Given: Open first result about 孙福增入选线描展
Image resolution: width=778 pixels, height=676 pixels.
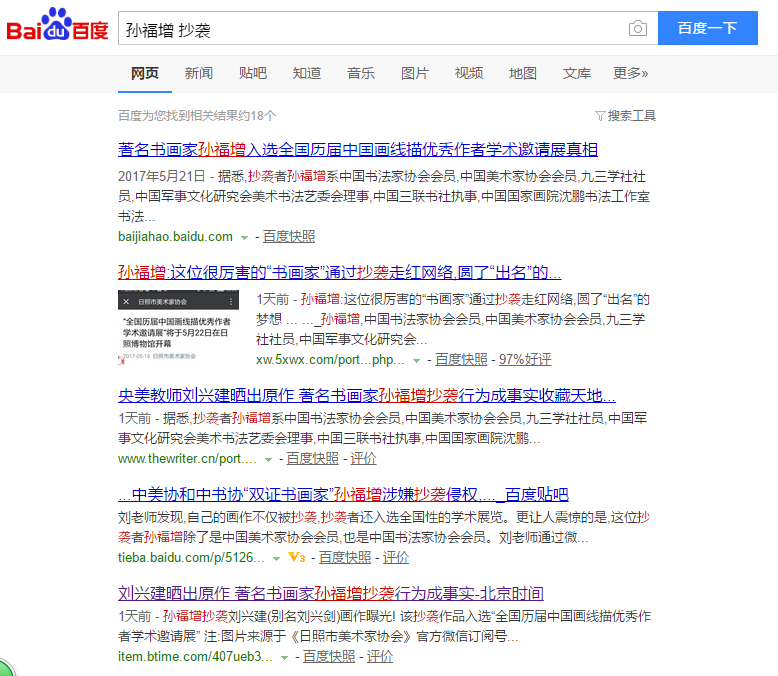Looking at the screenshot, I should click(357, 150).
